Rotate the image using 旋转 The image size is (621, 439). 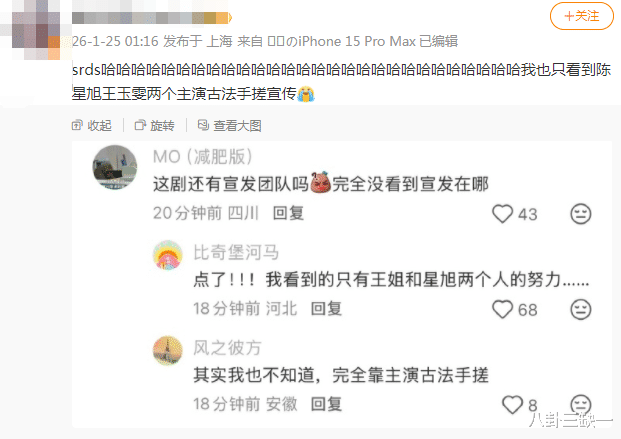(154, 126)
